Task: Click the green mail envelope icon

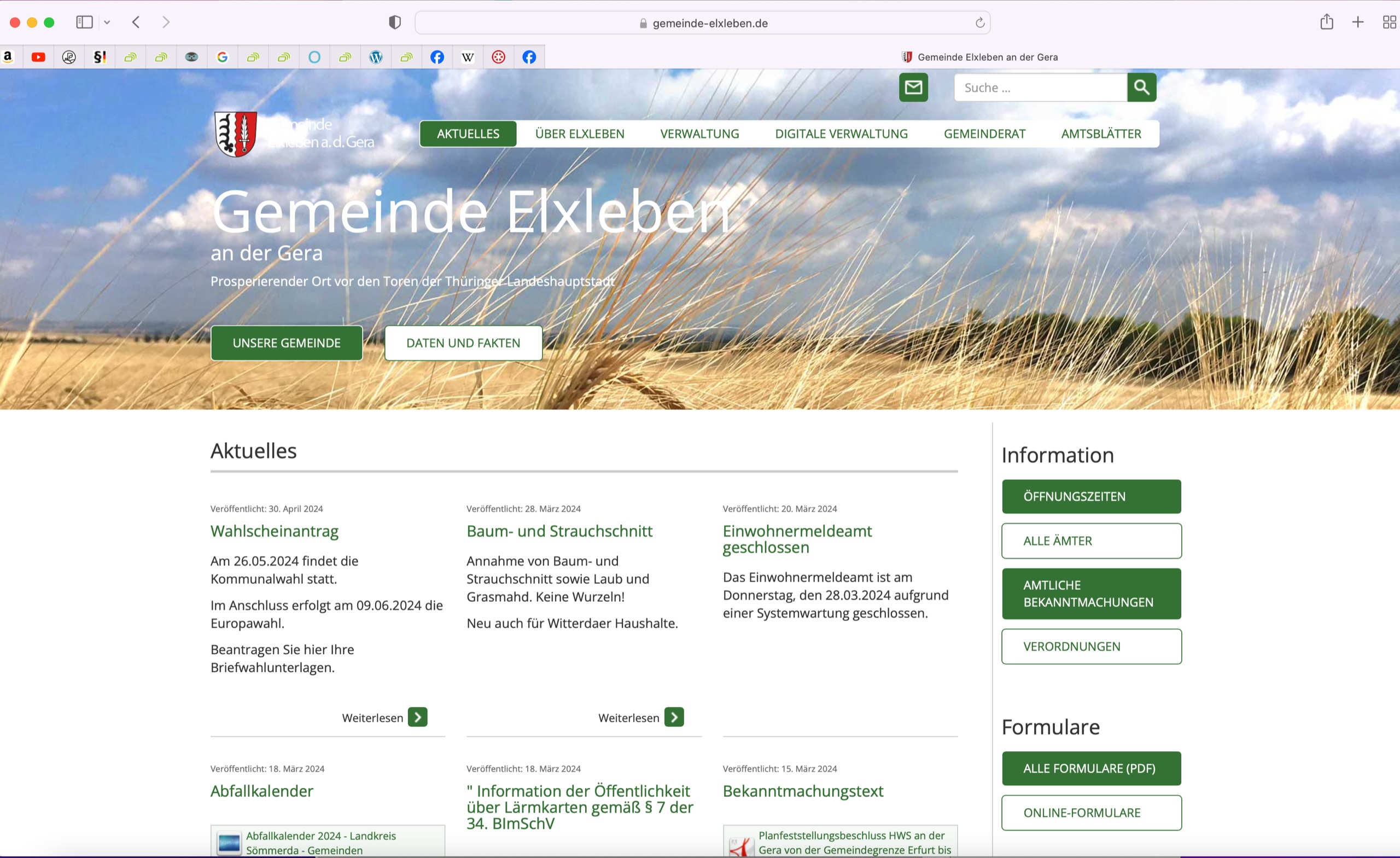Action: click(x=913, y=88)
